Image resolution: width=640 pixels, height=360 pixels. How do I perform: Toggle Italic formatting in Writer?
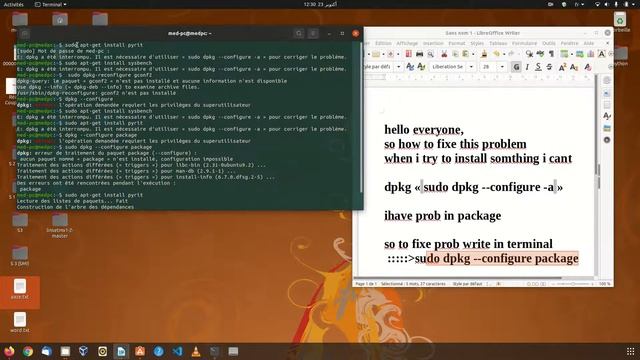click(527, 67)
